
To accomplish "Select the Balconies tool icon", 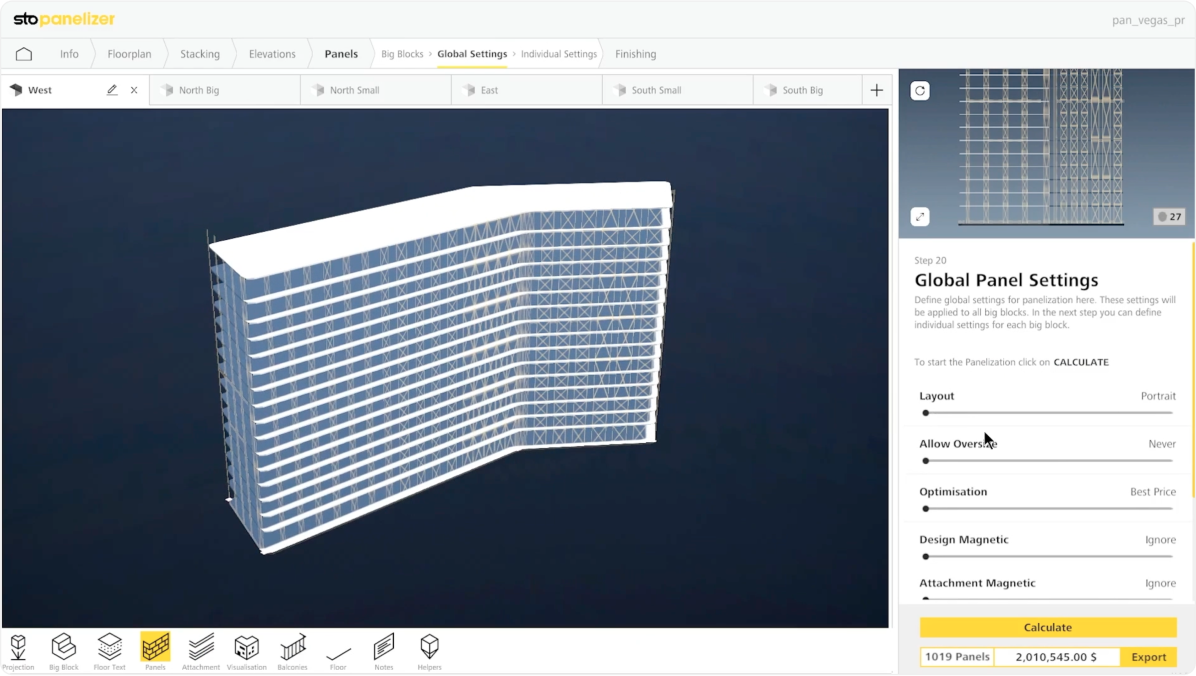I will click(x=292, y=648).
